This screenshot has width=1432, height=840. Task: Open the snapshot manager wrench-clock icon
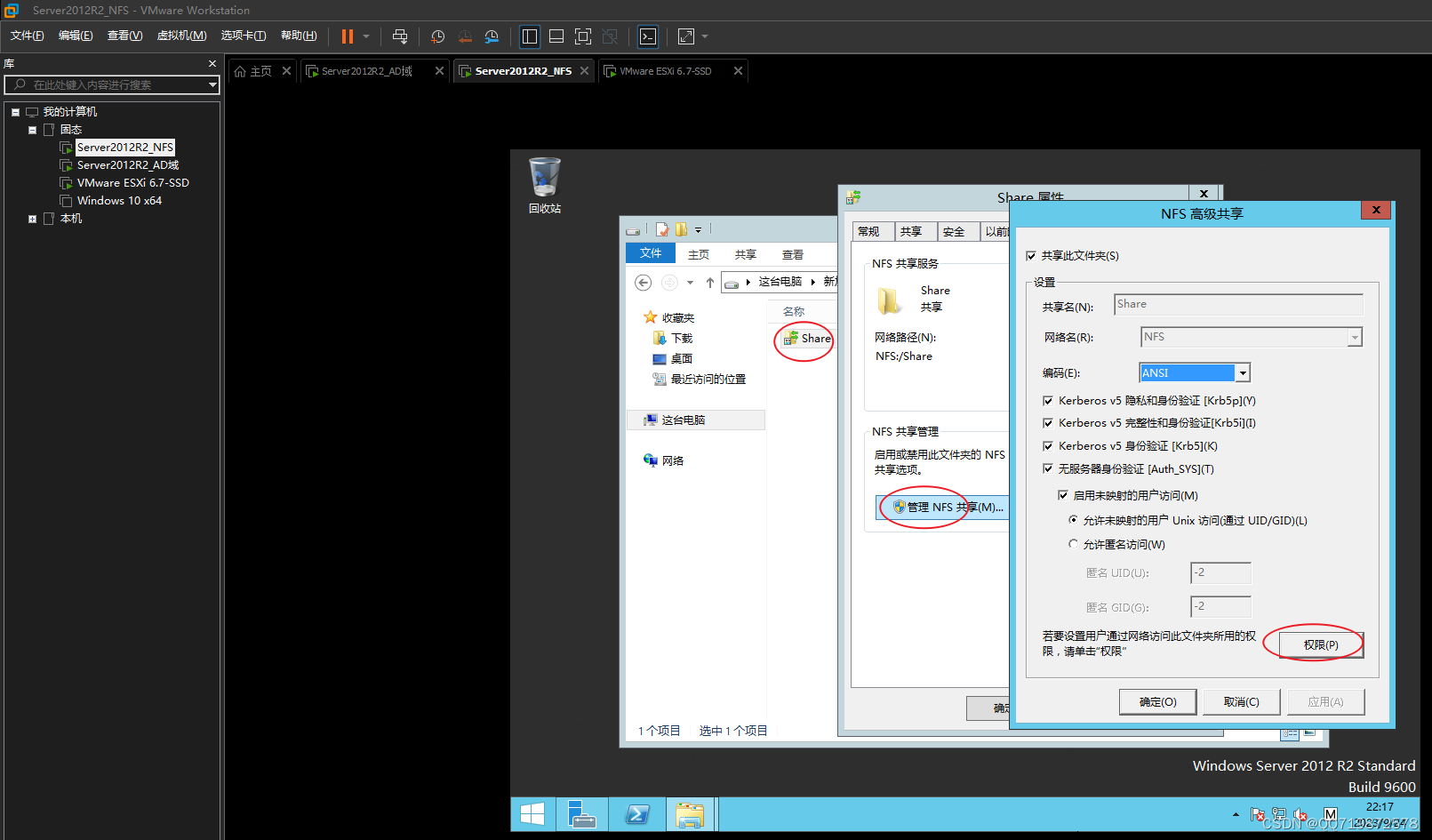pos(492,36)
